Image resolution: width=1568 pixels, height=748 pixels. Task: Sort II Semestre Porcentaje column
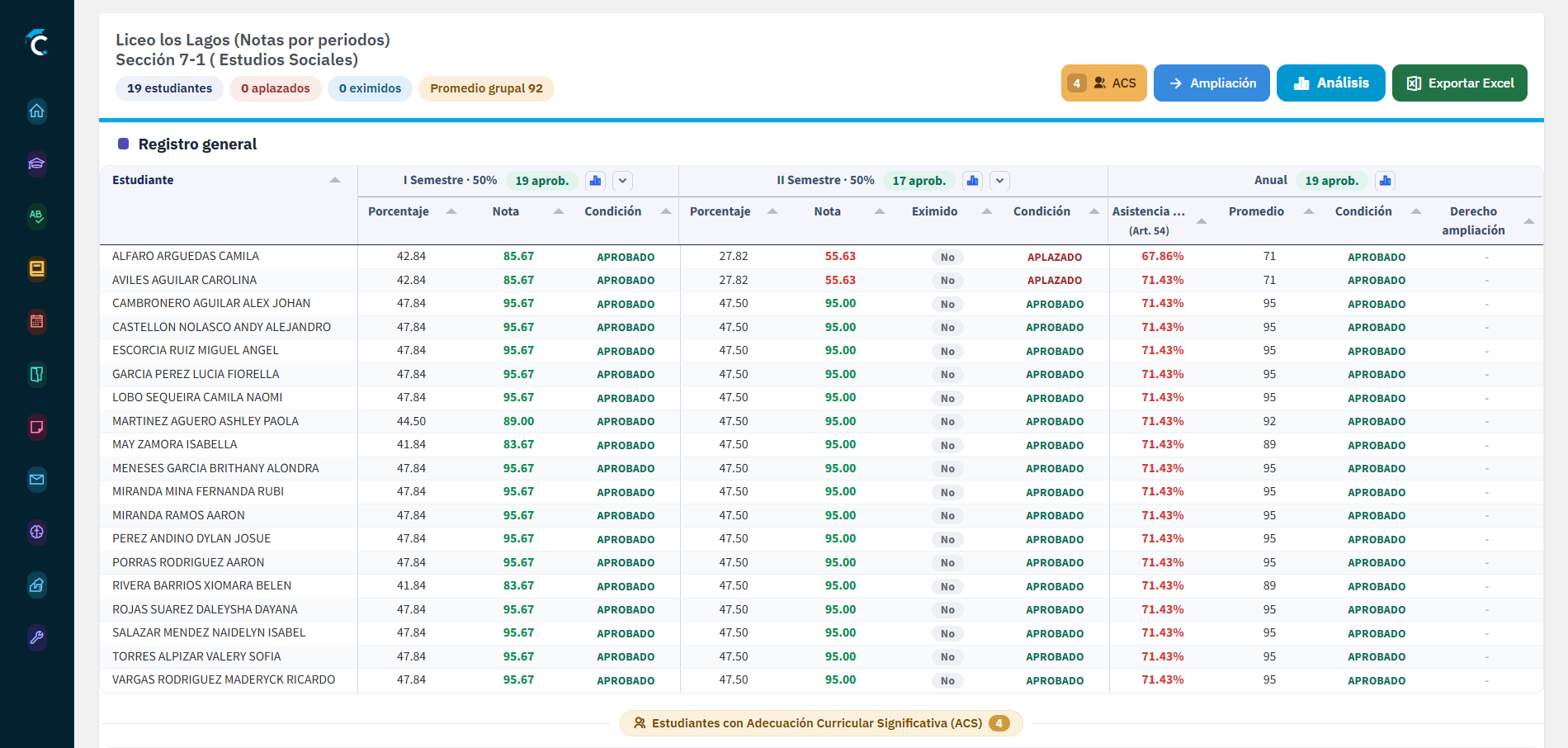coord(772,211)
